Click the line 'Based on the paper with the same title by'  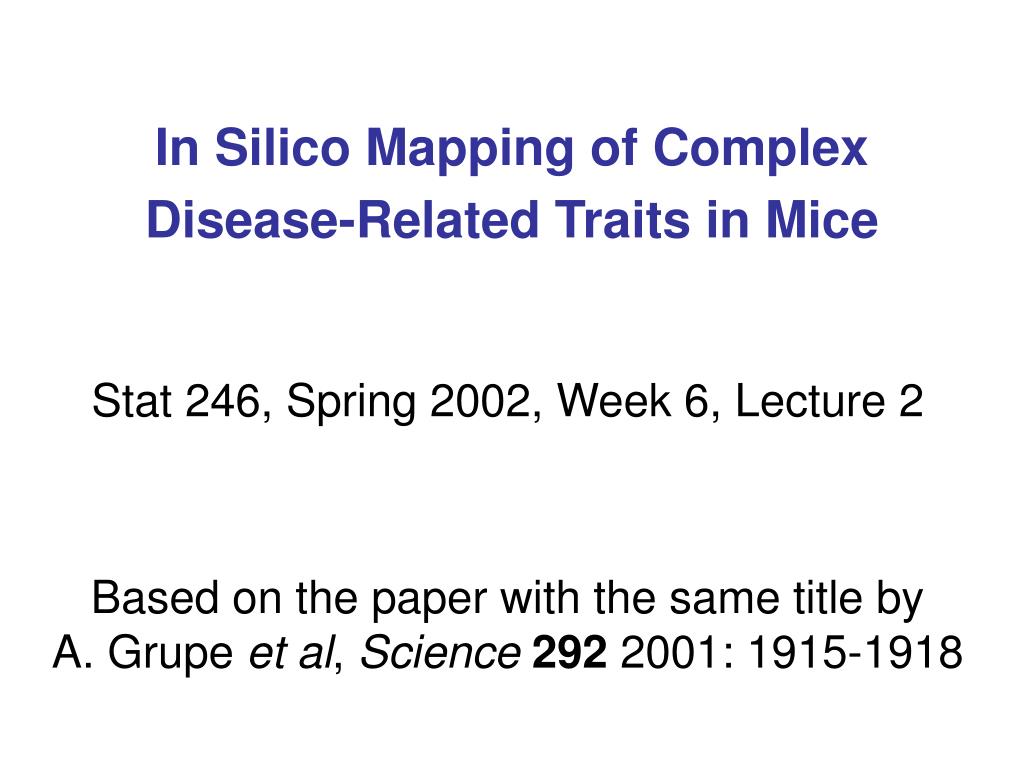pos(507,599)
